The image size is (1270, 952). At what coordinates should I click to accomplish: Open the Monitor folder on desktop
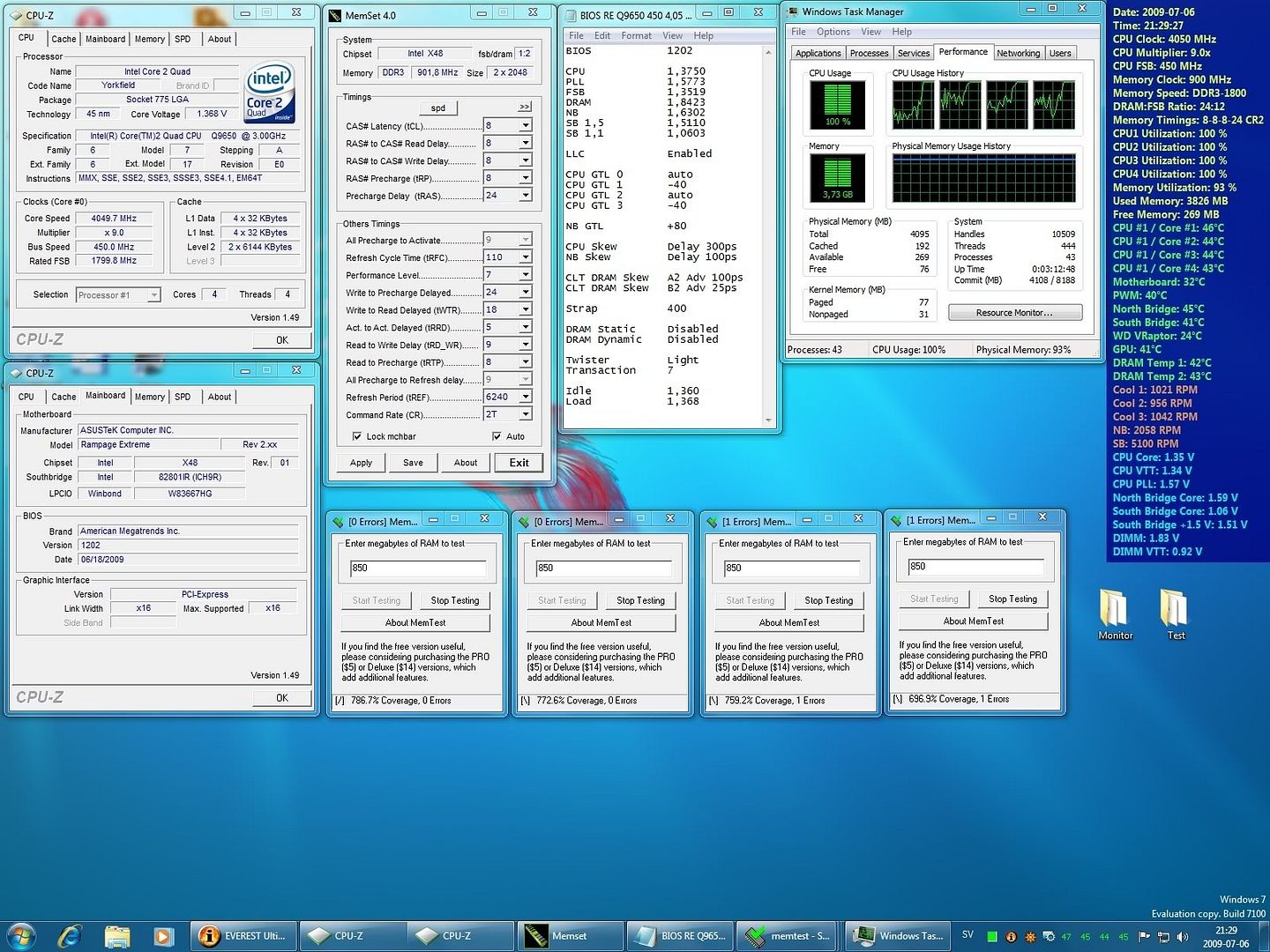pos(1115,614)
